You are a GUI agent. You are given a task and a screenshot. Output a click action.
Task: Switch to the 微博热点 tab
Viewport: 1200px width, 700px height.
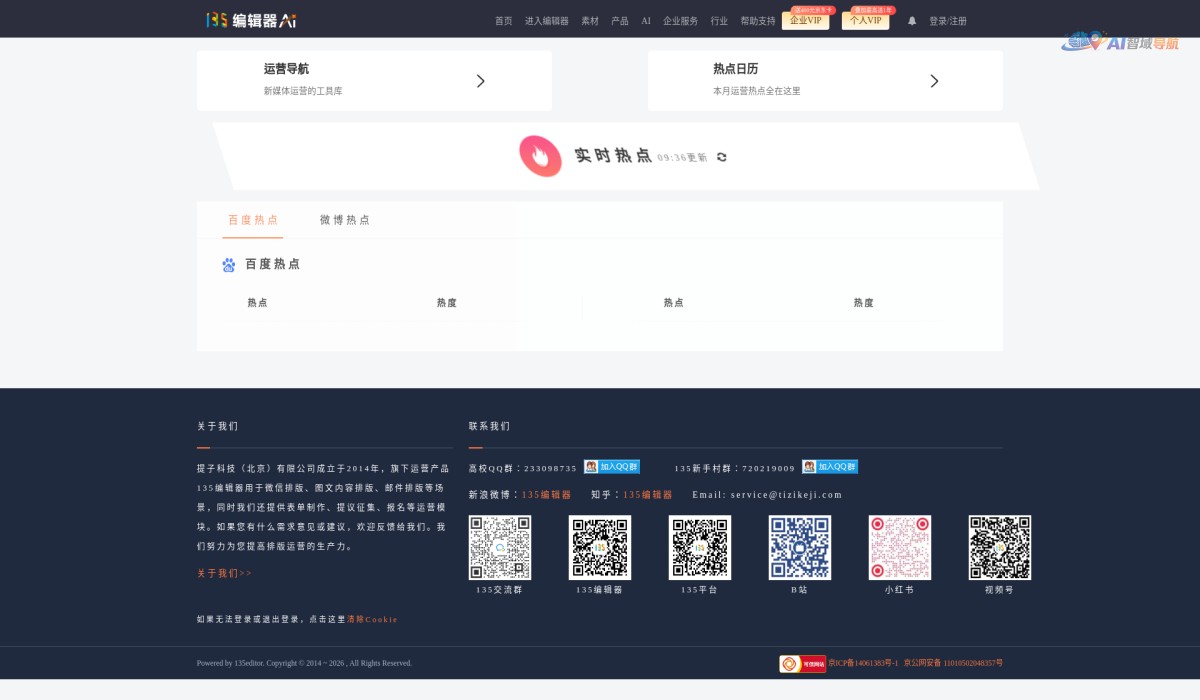pos(343,220)
